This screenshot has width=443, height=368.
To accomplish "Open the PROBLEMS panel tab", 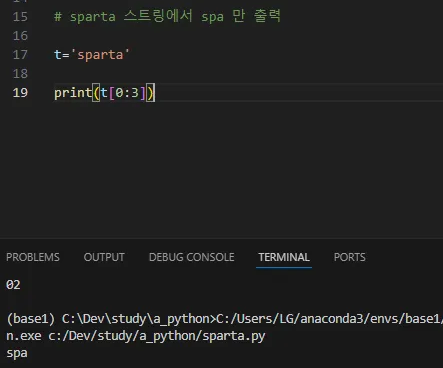I will [33, 257].
